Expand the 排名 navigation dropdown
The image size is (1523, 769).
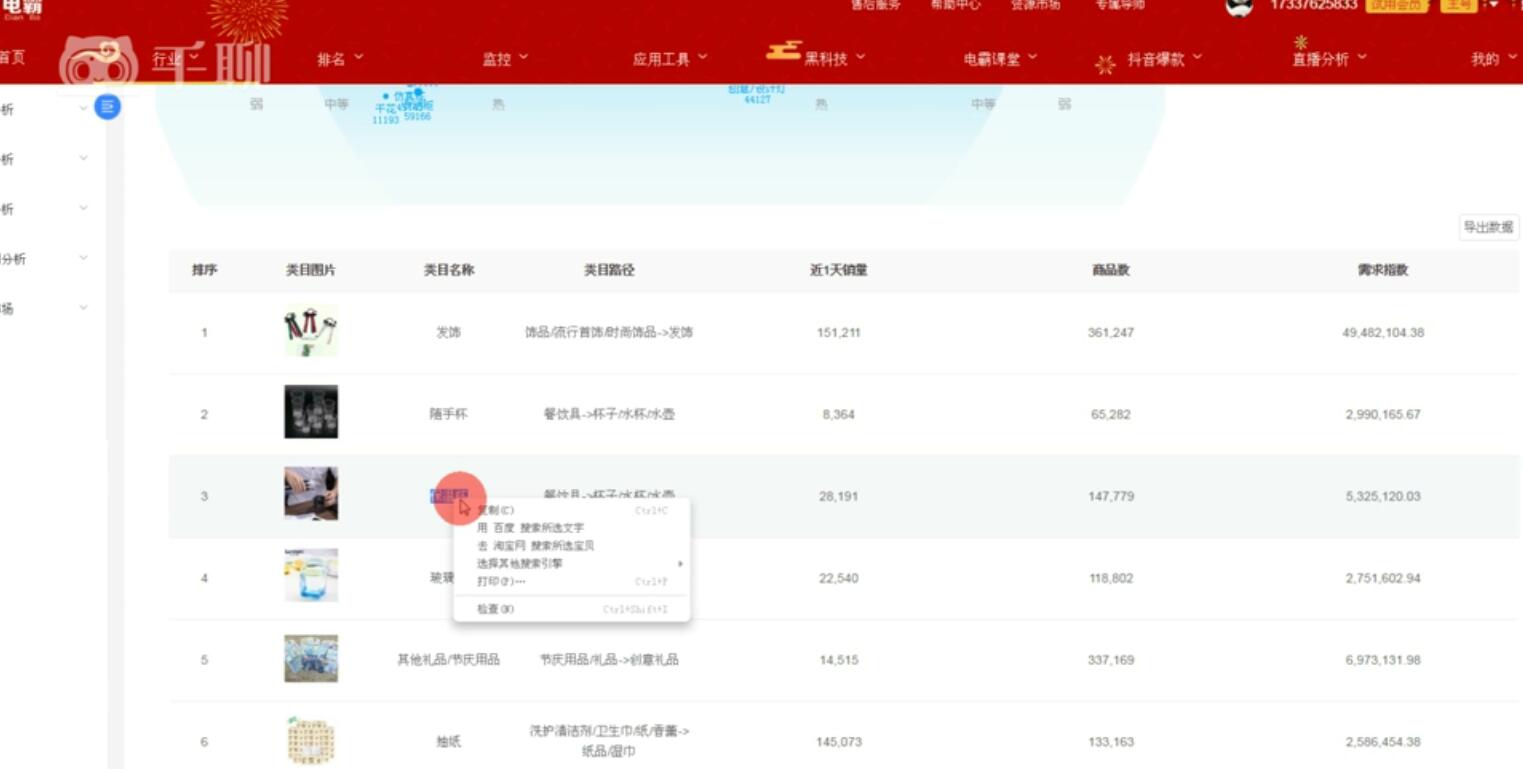(x=340, y=59)
